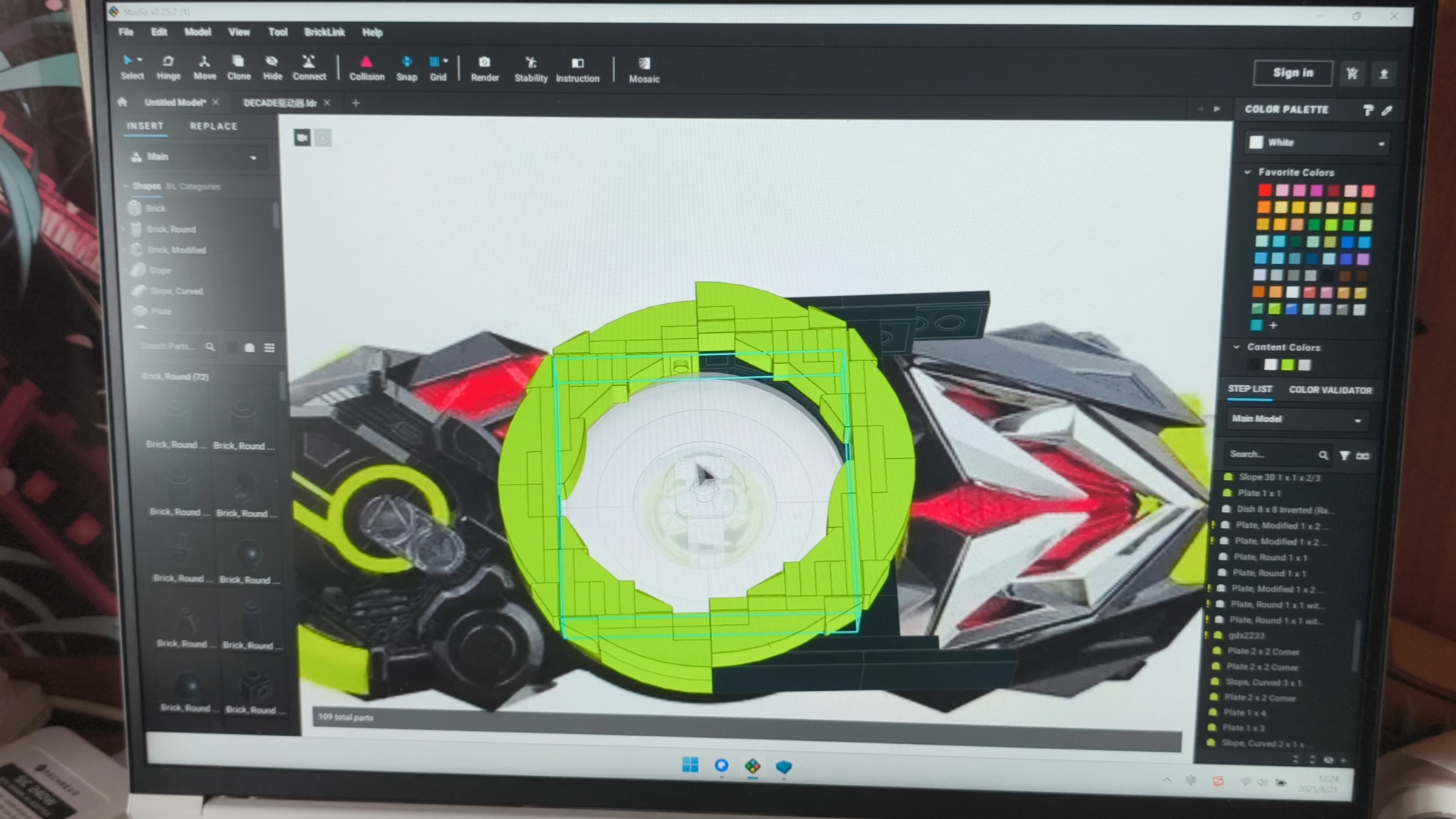Expand the Brick, Round category arrow
This screenshot has height=819, width=1456.
click(124, 228)
